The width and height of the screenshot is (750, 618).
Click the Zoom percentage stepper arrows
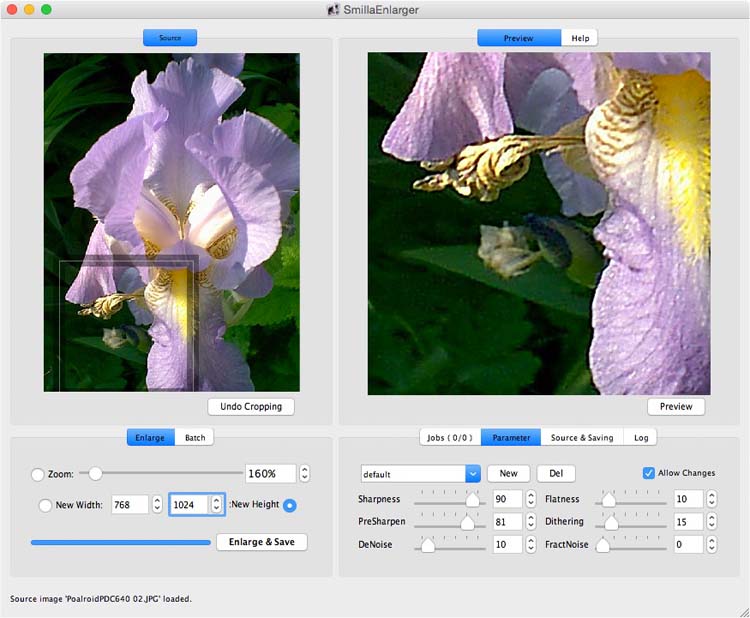(x=305, y=474)
